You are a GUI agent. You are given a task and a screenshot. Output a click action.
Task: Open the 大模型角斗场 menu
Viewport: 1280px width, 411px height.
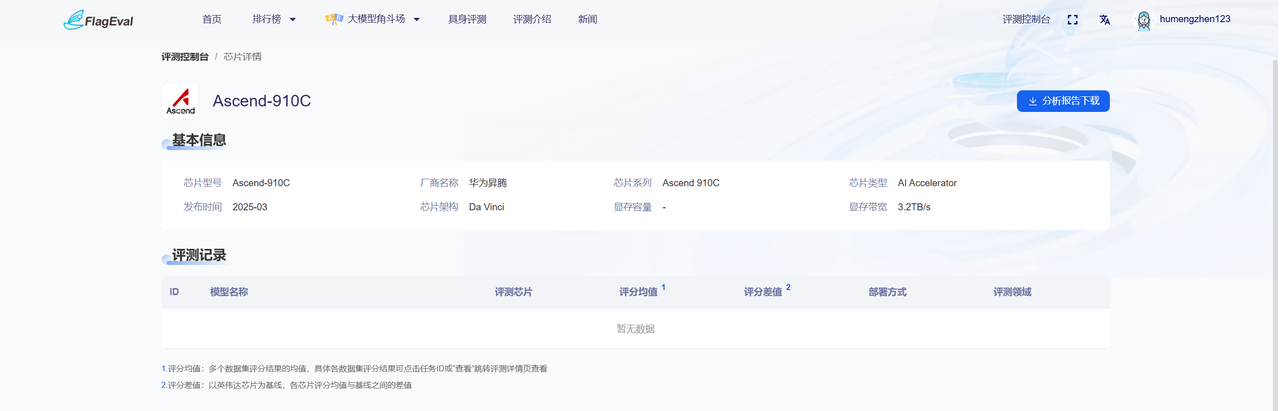[x=376, y=20]
